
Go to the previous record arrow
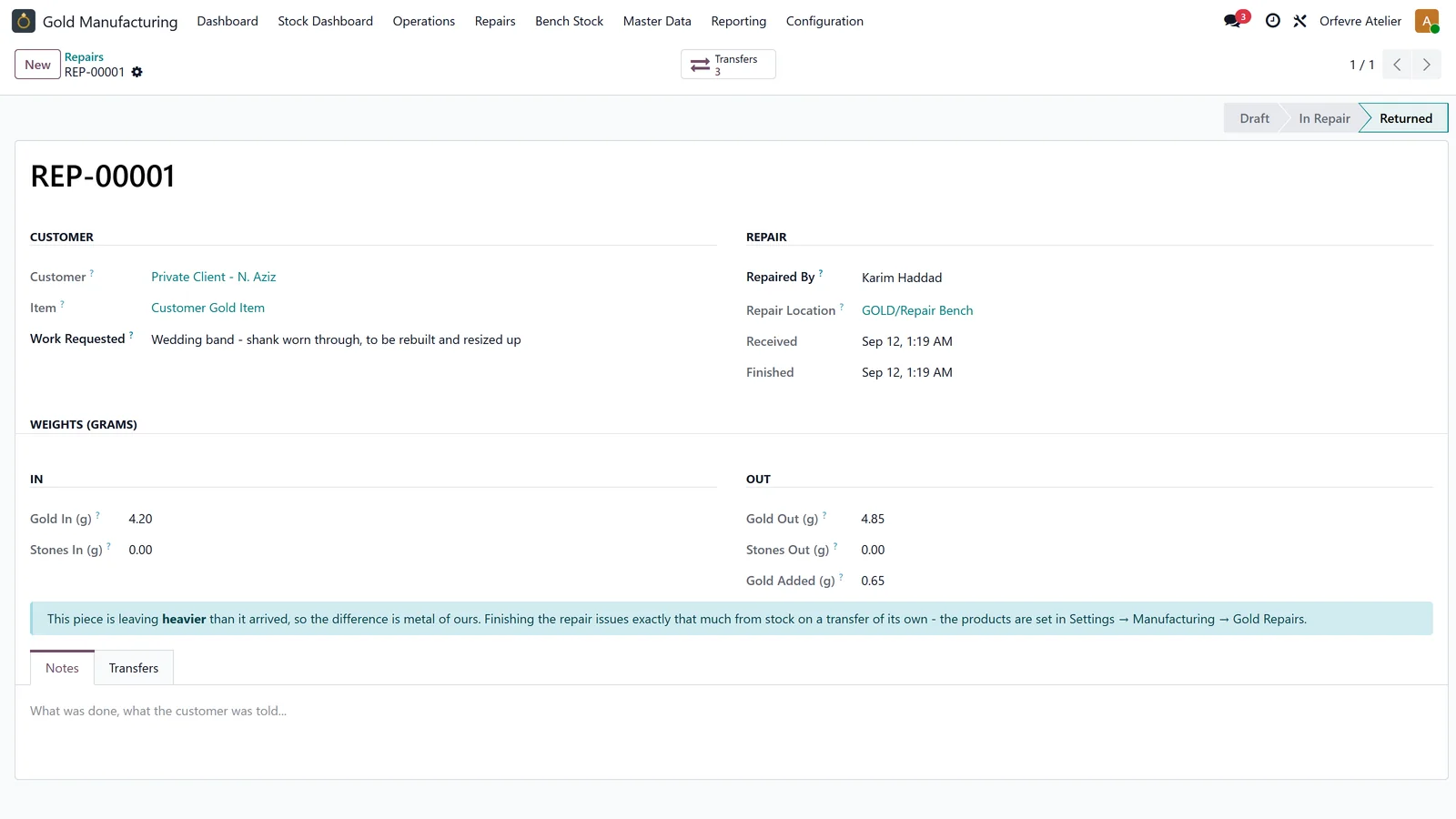[x=1397, y=65]
